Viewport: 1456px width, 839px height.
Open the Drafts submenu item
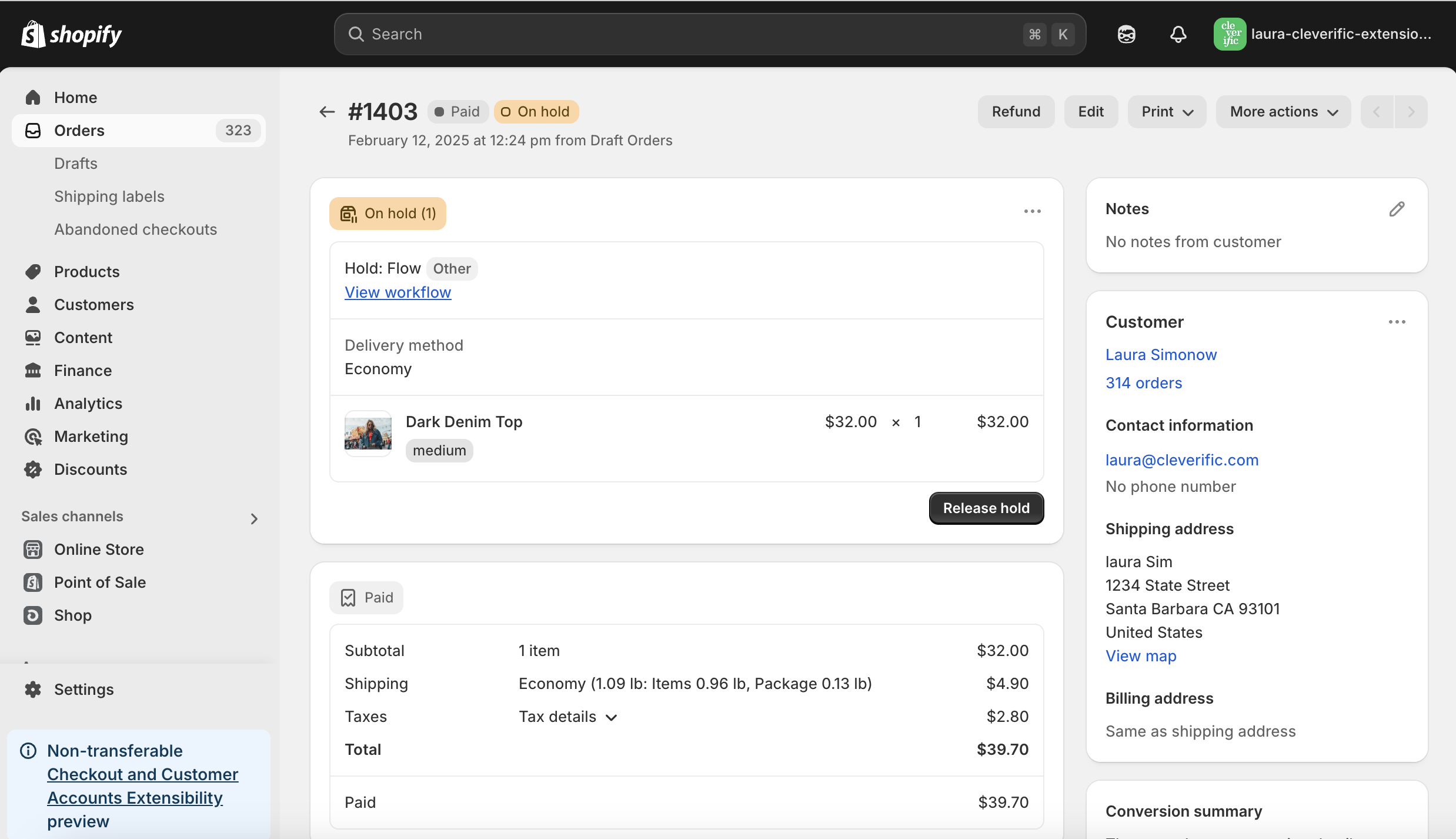(76, 163)
